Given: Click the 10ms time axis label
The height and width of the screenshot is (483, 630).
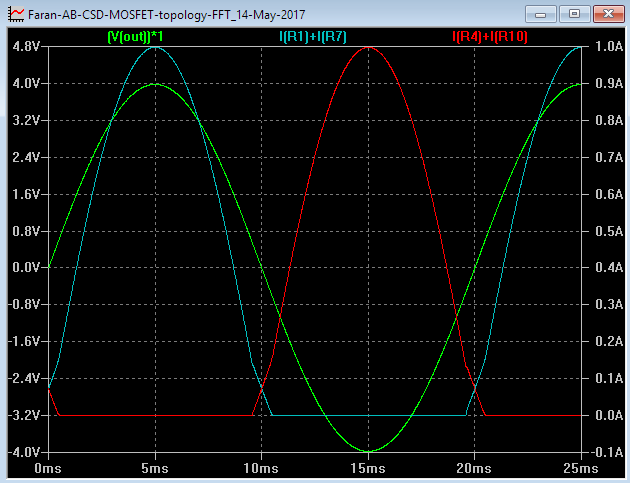Looking at the screenshot, I should tap(261, 469).
